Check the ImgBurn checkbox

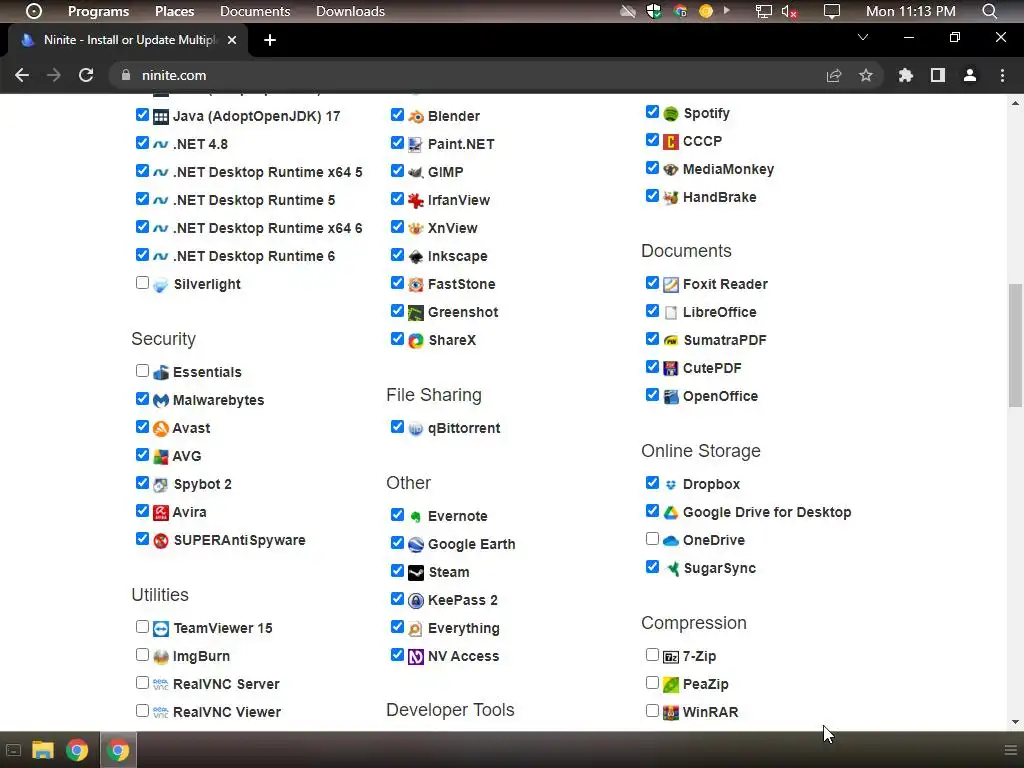[x=142, y=654]
